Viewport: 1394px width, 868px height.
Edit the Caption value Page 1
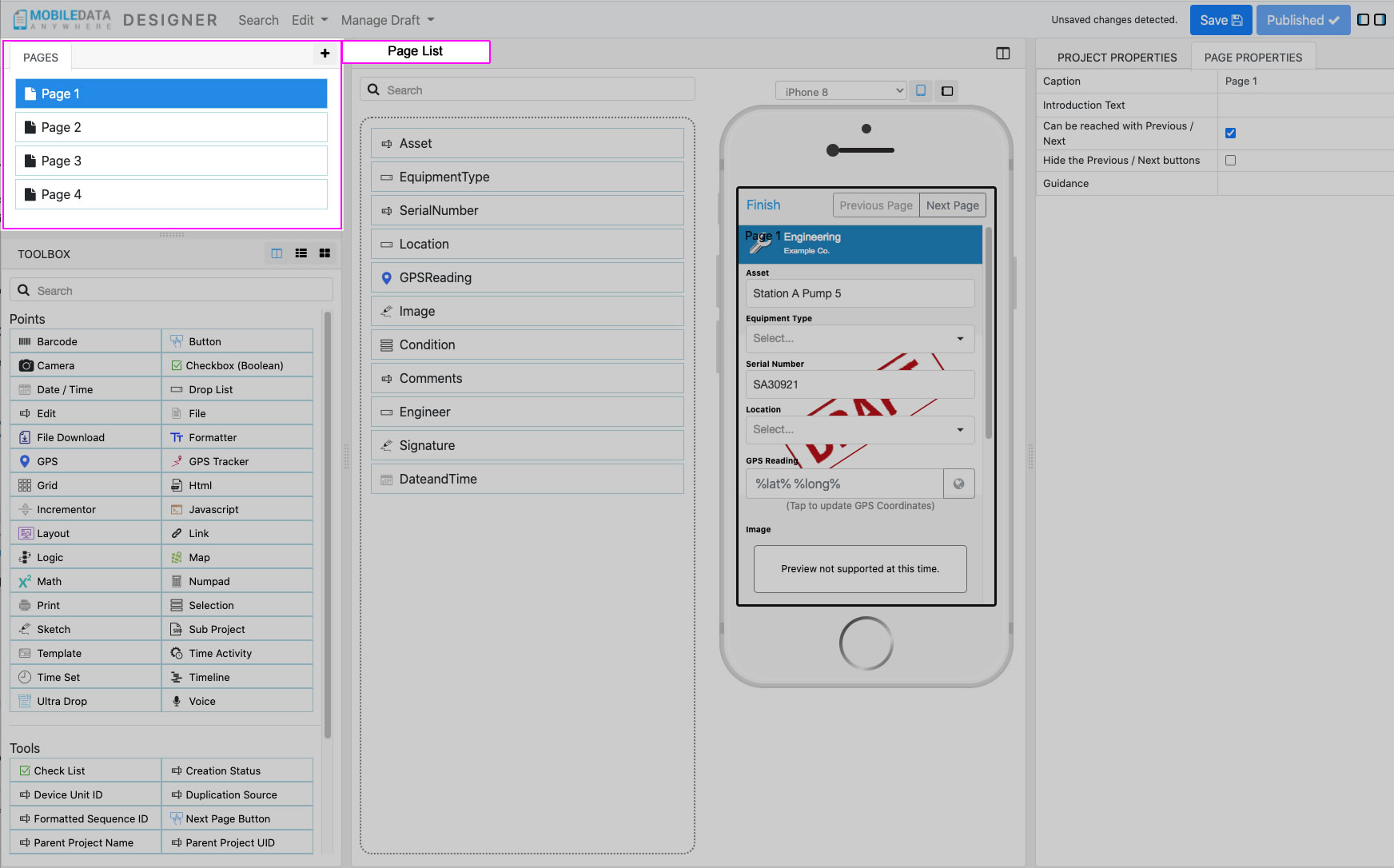tap(1305, 82)
